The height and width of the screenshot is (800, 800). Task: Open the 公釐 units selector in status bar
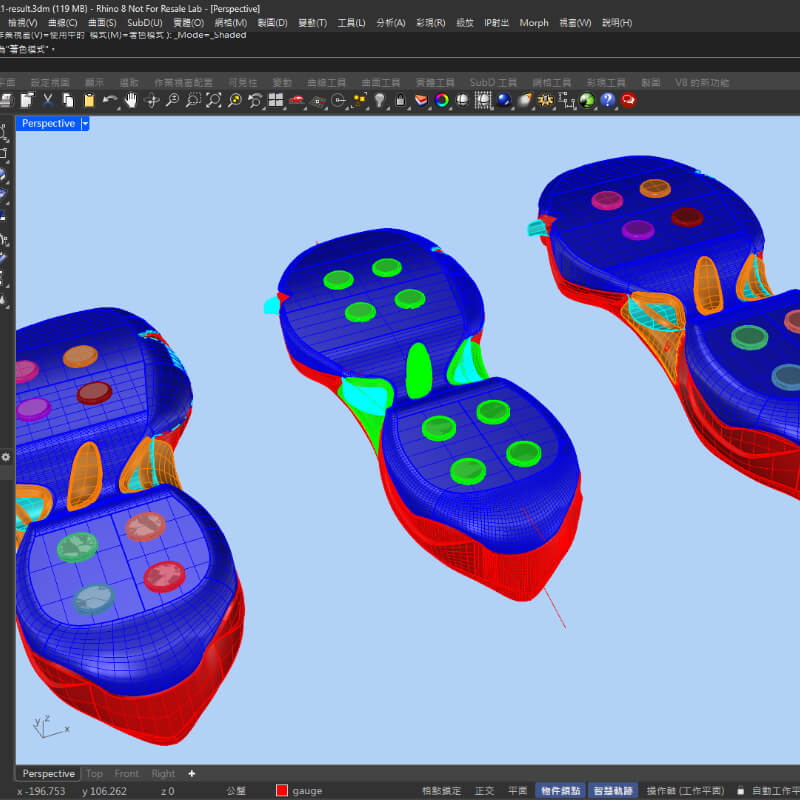tap(236, 790)
